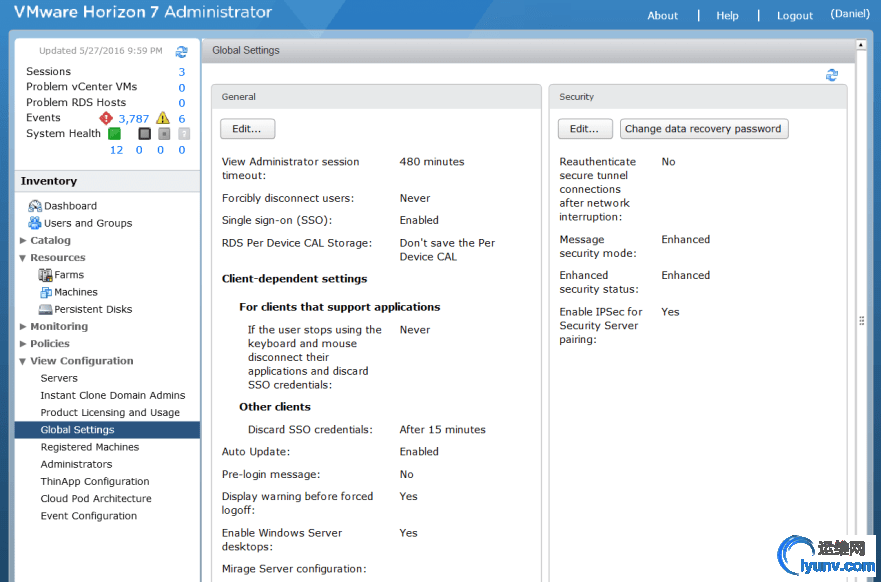Click the scrollbar up arrow
Screen dimensions: 881x582
(x=861, y=44)
